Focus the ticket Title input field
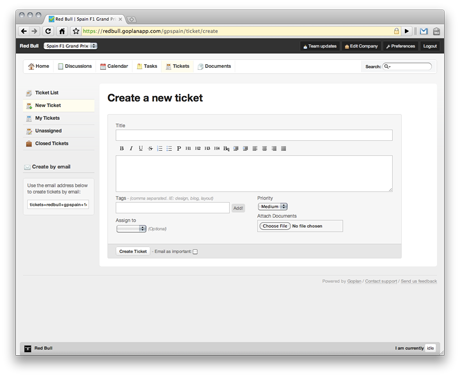 (x=254, y=135)
